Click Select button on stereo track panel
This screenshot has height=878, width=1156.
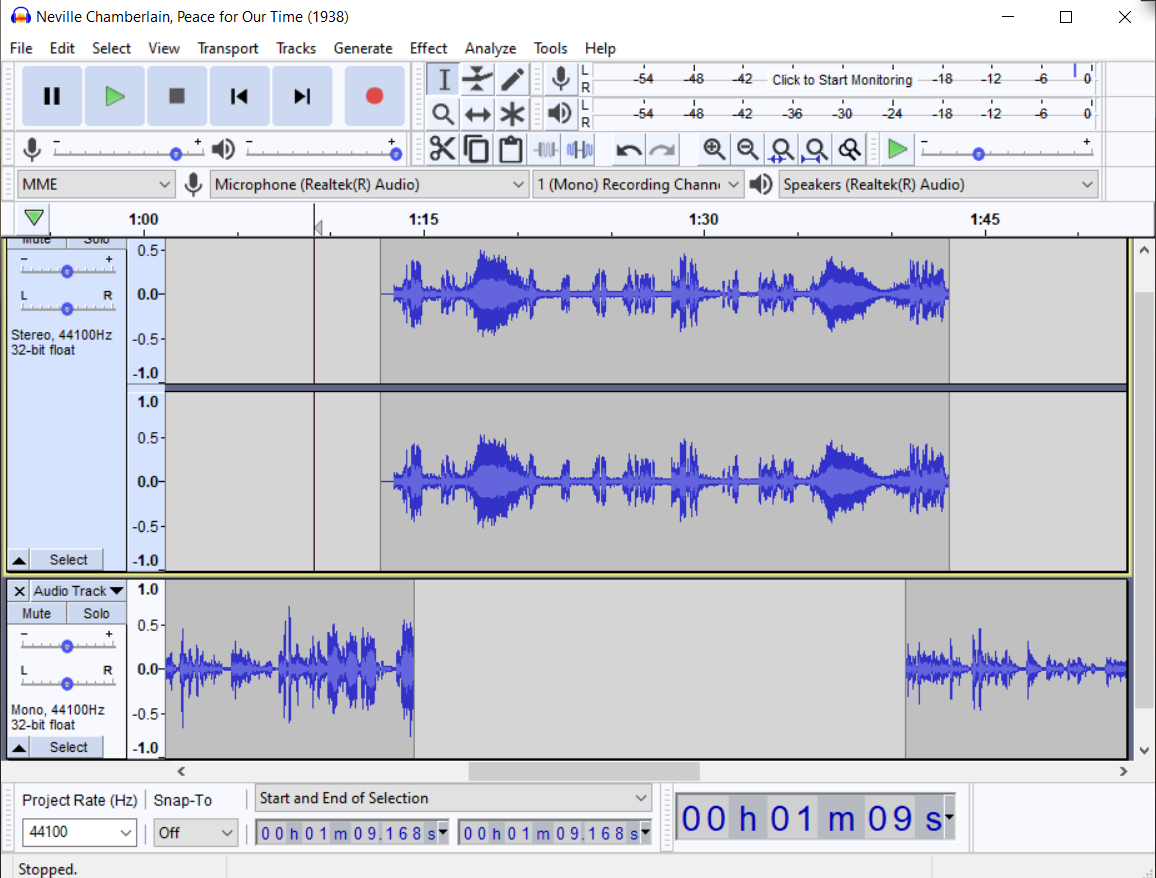click(68, 560)
